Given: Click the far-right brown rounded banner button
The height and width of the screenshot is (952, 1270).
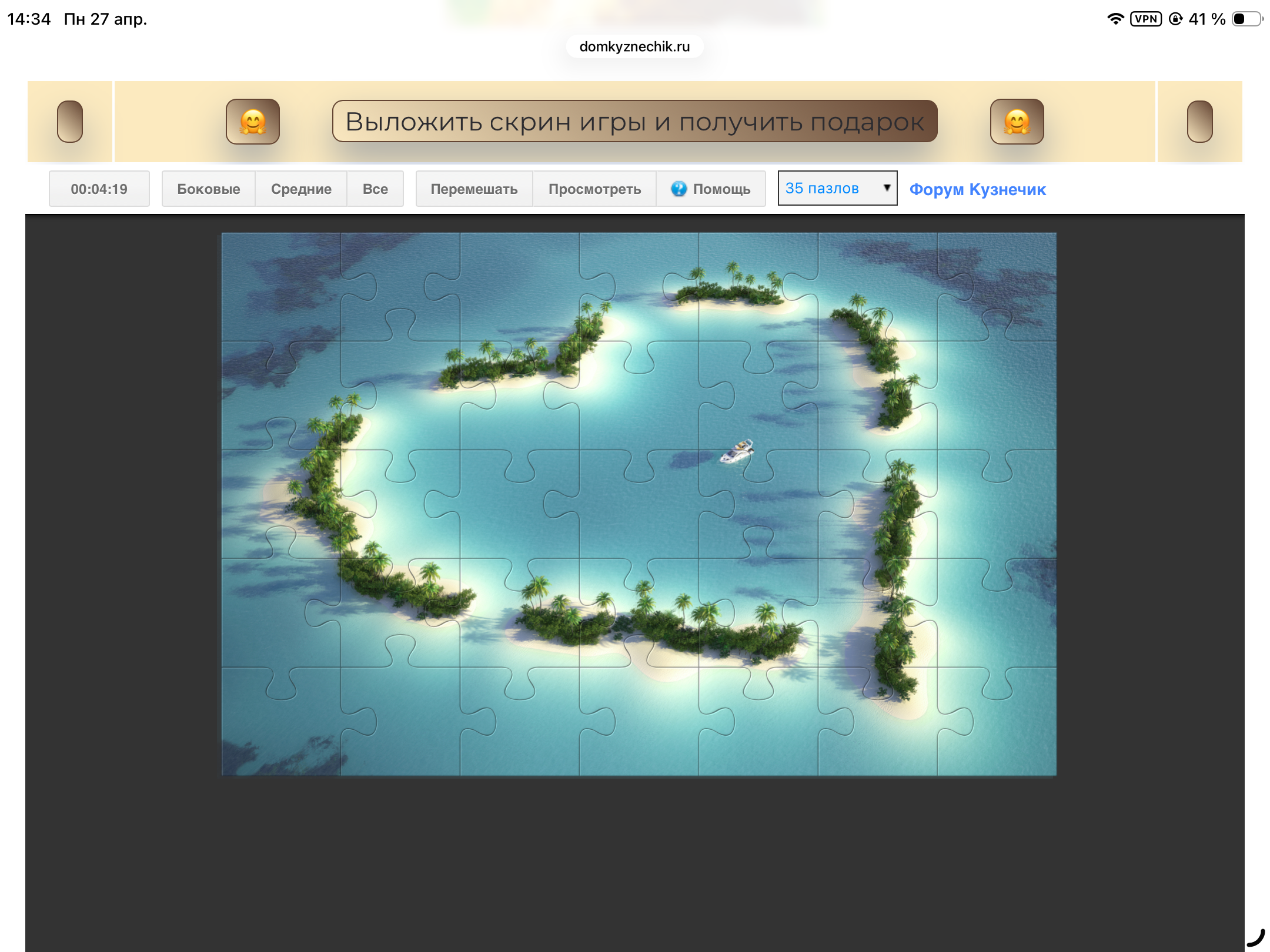Looking at the screenshot, I should pyautogui.click(x=1199, y=122).
